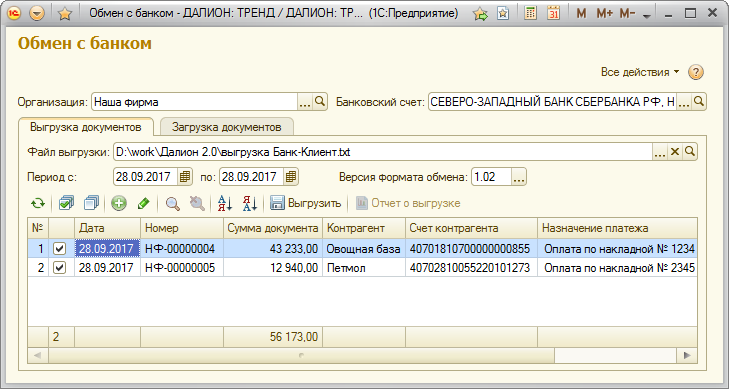
Task: Choose exchange format version via ellipsis
Action: pos(519,177)
